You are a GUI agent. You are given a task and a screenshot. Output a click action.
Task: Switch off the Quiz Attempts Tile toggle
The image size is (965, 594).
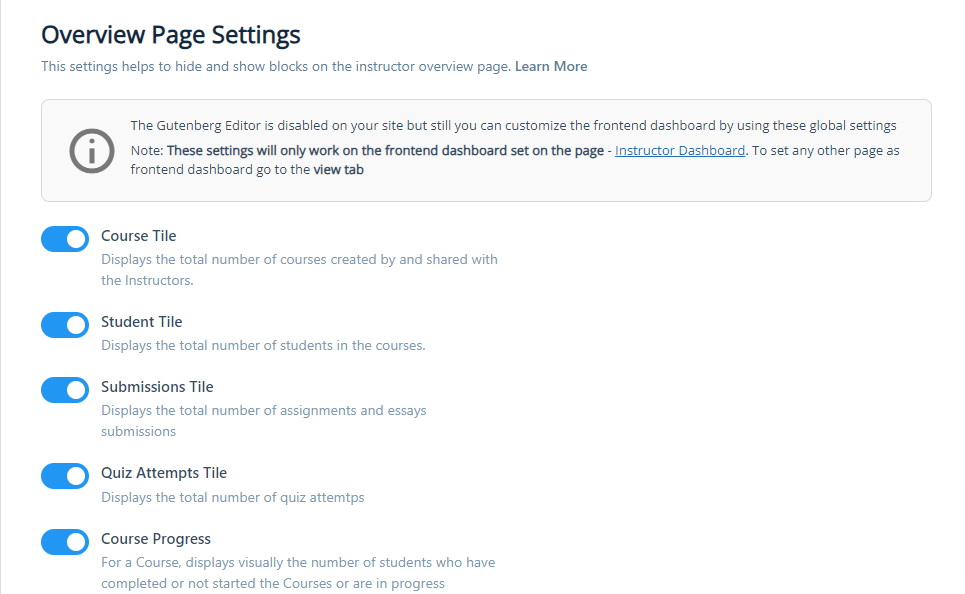click(x=65, y=476)
